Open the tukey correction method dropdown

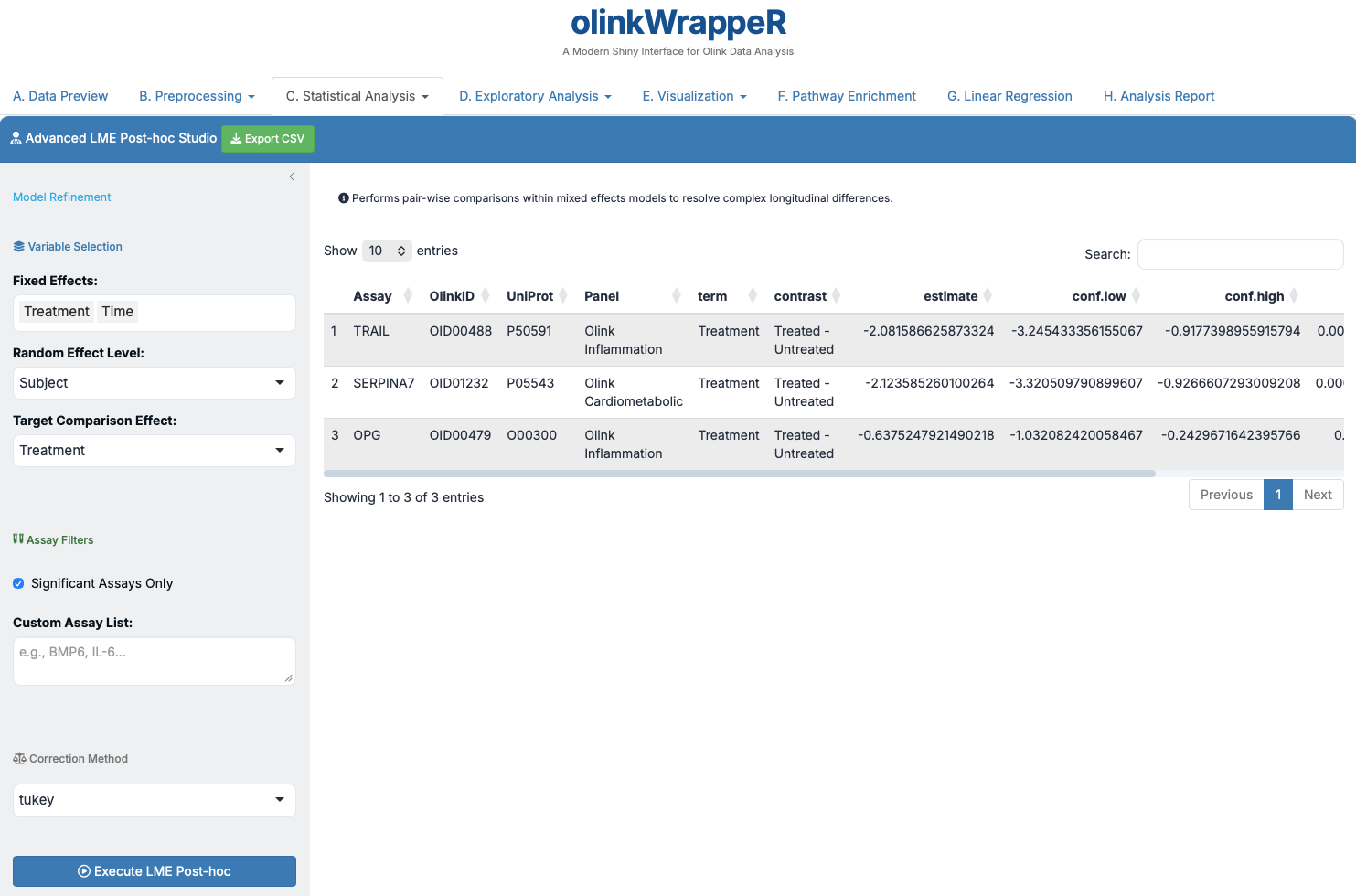[x=154, y=800]
